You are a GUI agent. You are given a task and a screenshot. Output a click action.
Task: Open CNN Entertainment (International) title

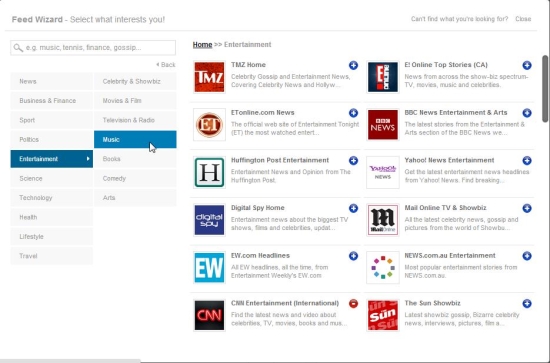tap(285, 303)
